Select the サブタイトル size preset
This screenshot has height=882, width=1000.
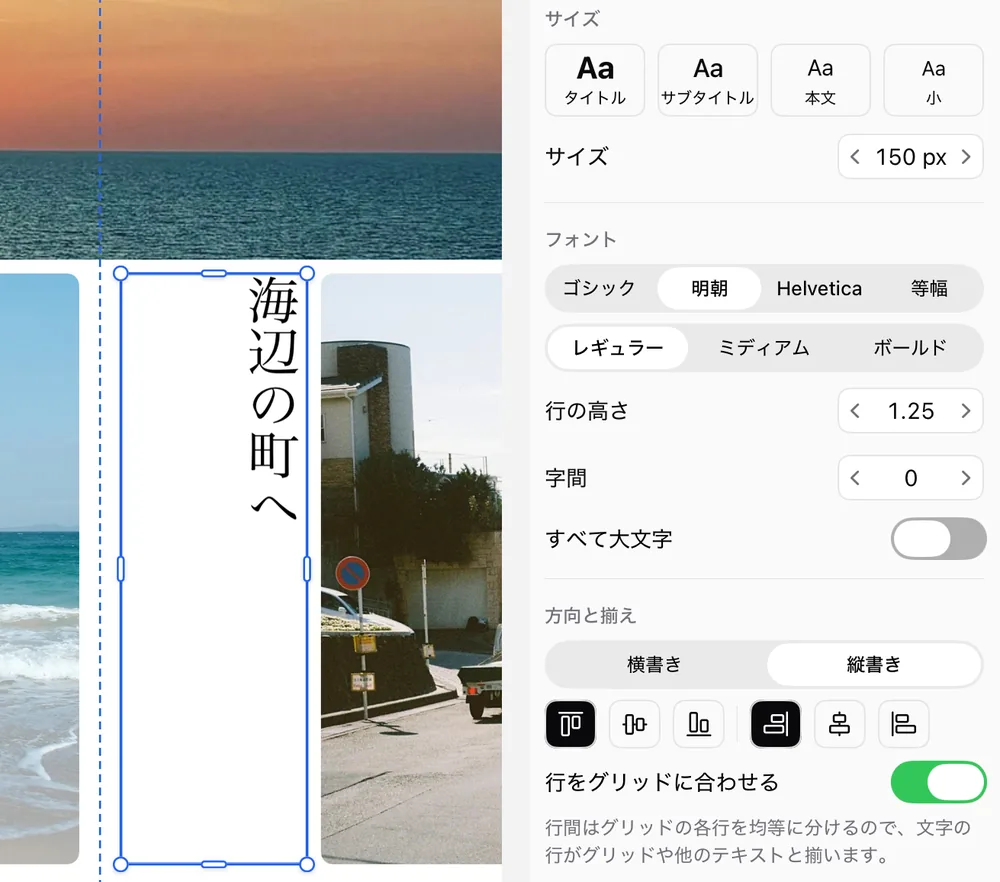pos(707,80)
